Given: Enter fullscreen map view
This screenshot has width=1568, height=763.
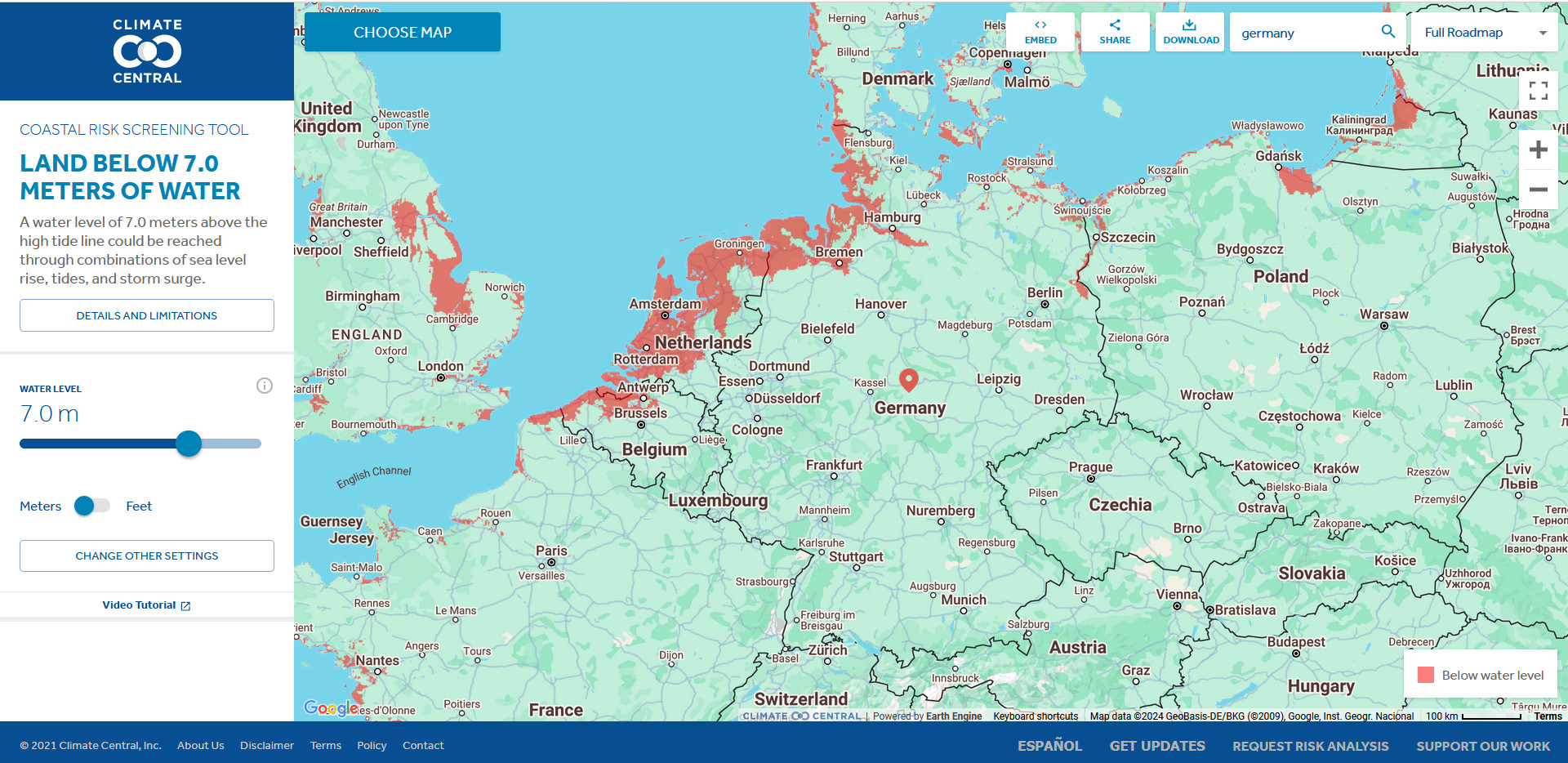Looking at the screenshot, I should pos(1539,91).
